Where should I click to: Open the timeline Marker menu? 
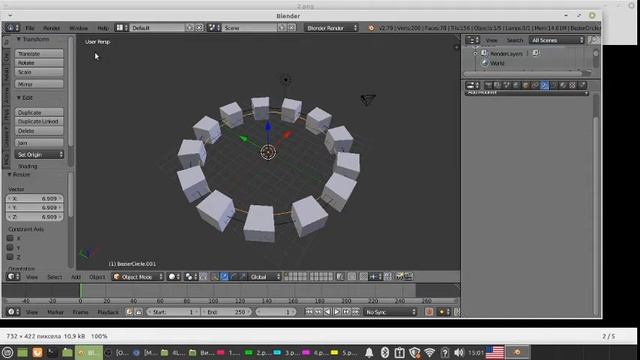pos(56,312)
